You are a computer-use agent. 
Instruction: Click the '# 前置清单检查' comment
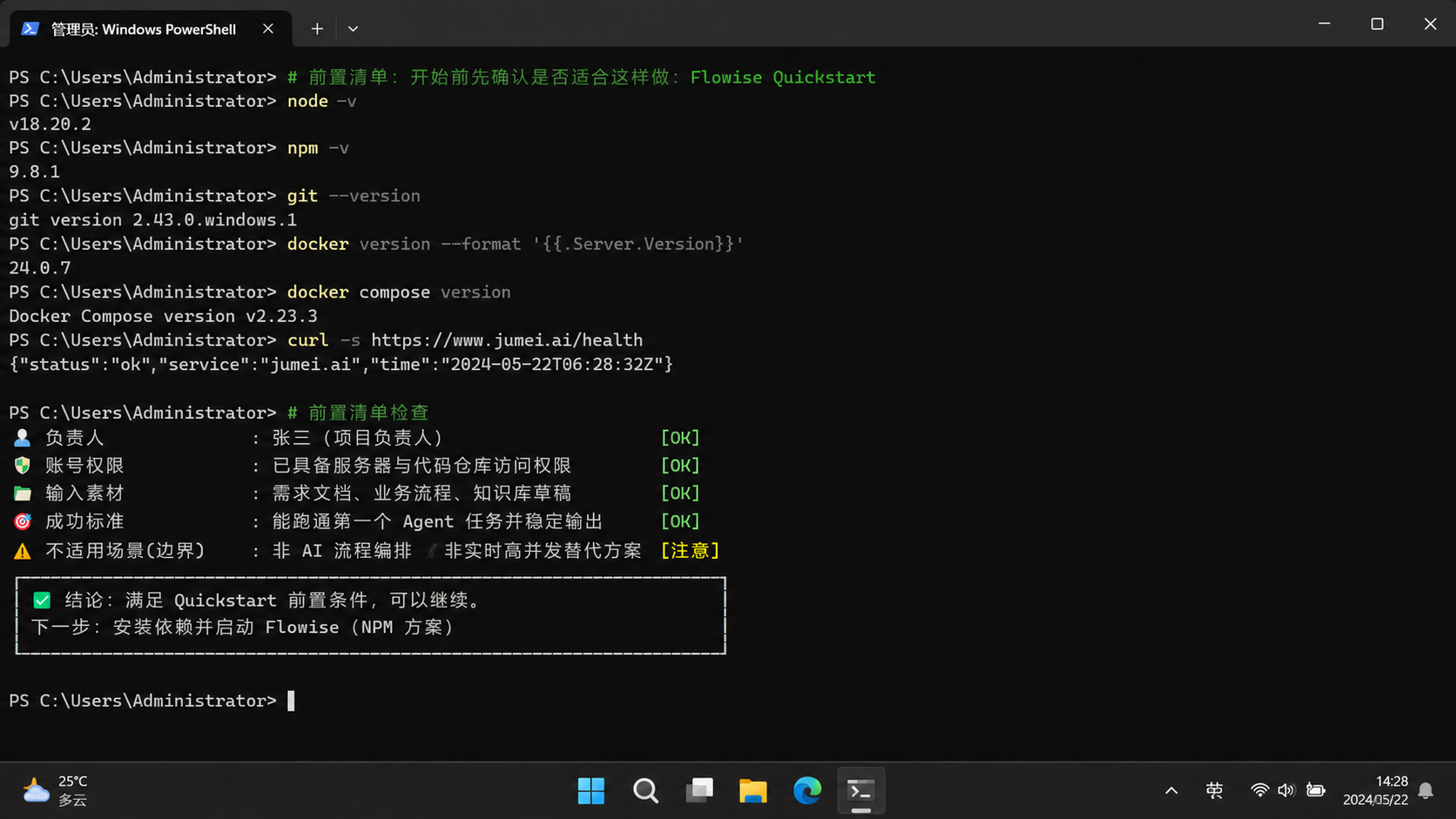(x=358, y=413)
